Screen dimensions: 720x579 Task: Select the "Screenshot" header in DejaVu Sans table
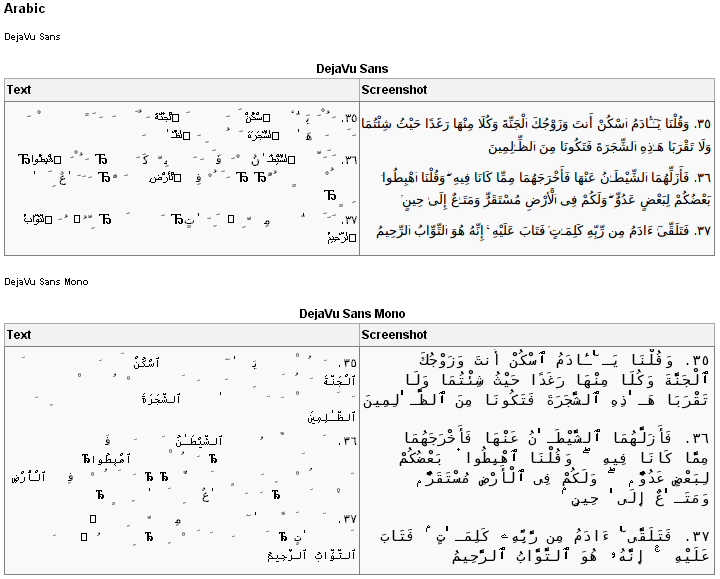[394, 90]
